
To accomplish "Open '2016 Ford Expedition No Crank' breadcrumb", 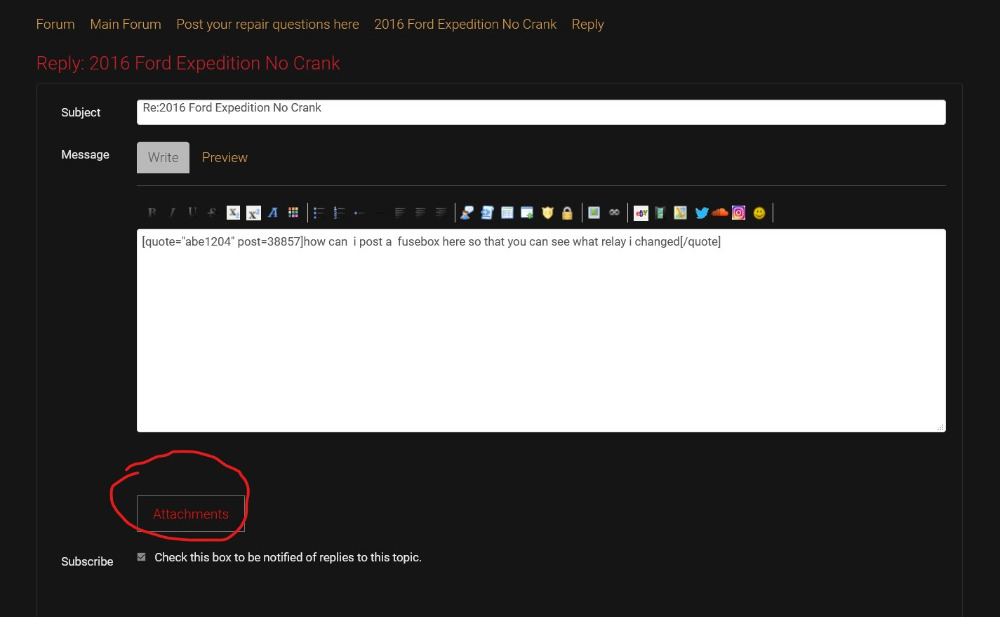I will 466,24.
